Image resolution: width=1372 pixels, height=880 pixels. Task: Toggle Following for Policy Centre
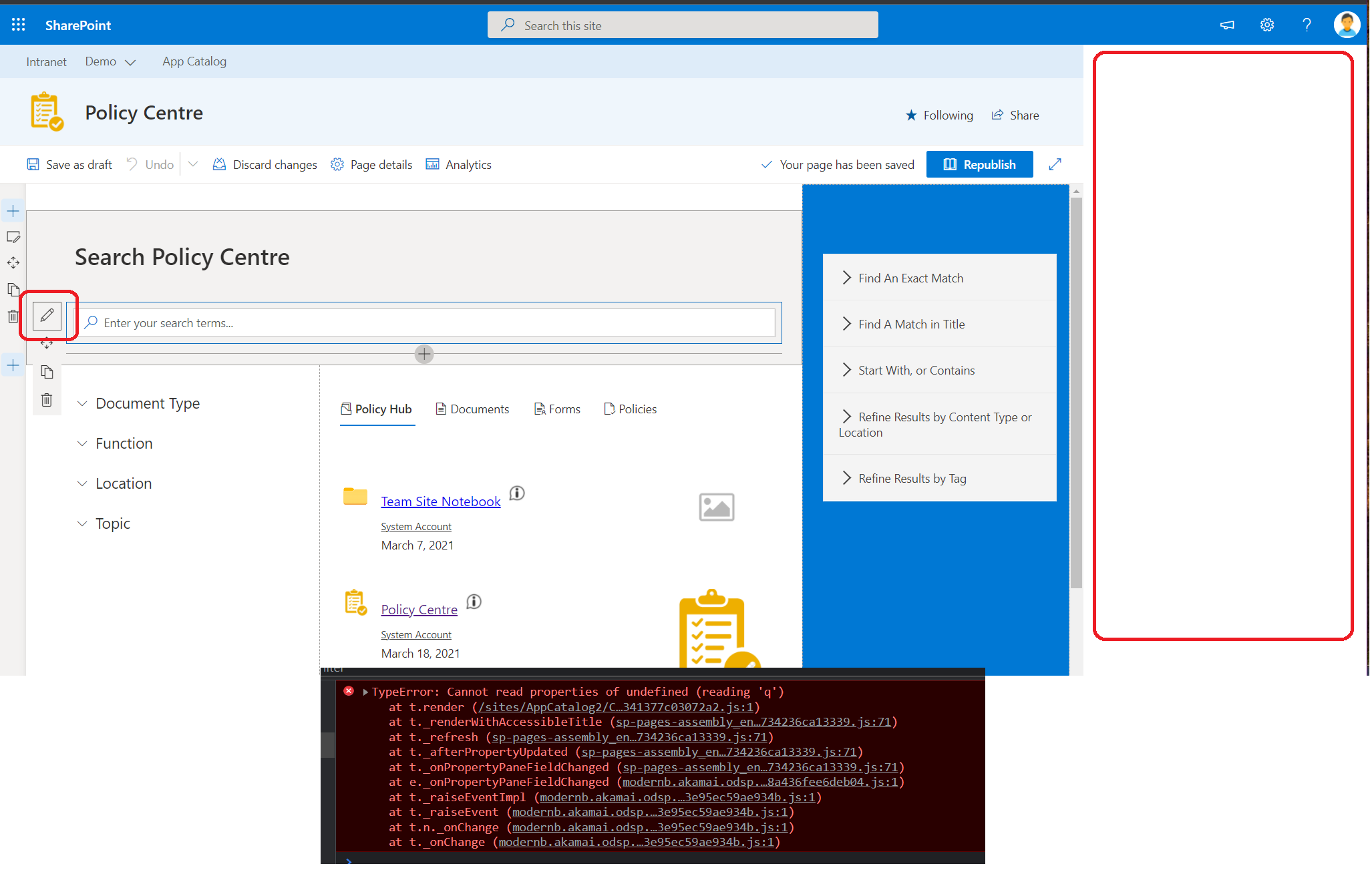tap(940, 115)
